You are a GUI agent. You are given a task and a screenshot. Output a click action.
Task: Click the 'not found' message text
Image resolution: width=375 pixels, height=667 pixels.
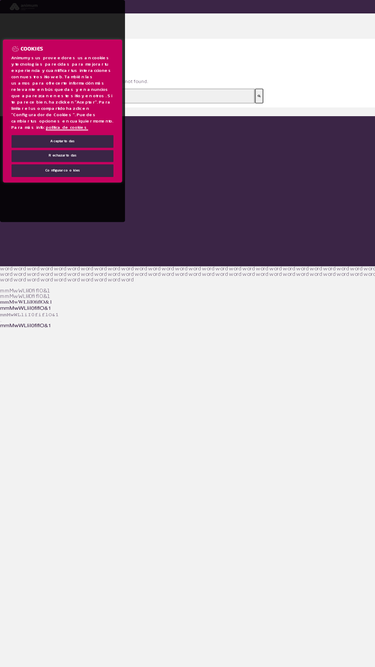click(136, 81)
